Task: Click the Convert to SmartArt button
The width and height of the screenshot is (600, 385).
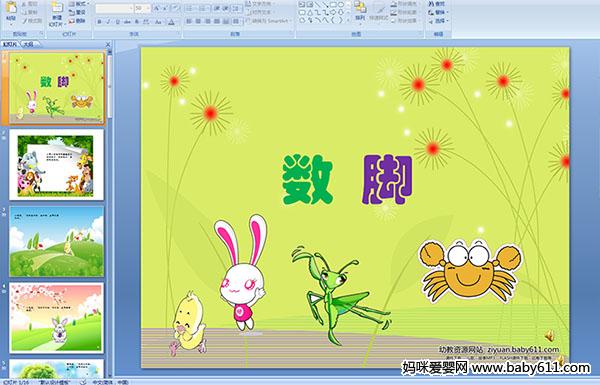Action: [268, 21]
